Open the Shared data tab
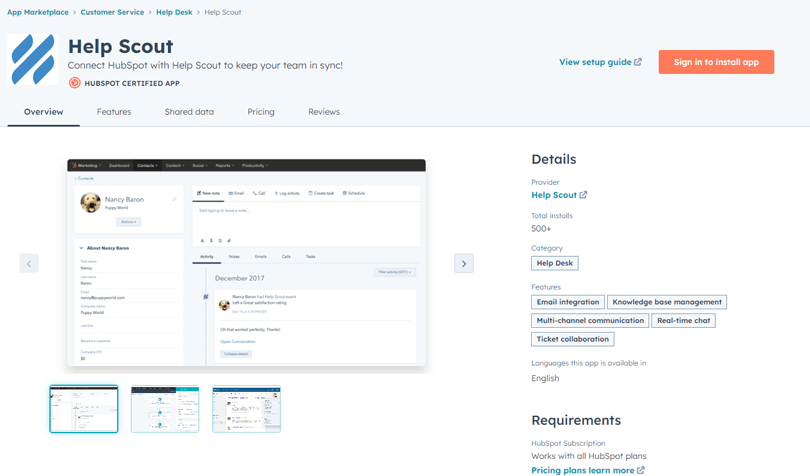The height and width of the screenshot is (476, 810). click(x=189, y=112)
